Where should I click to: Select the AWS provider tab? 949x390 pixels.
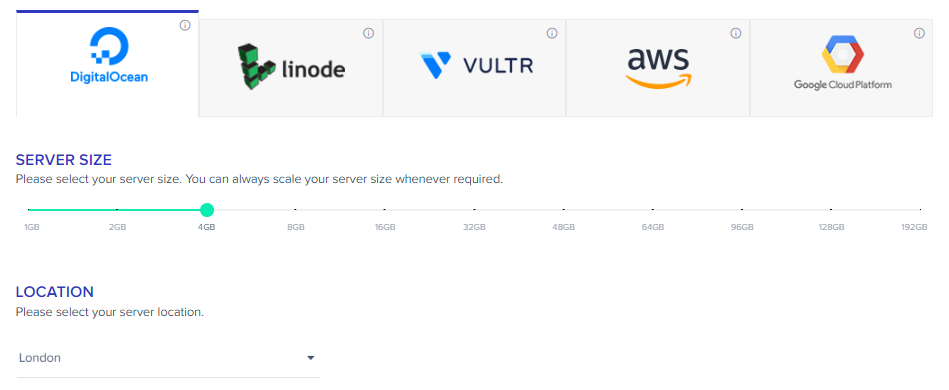point(658,68)
